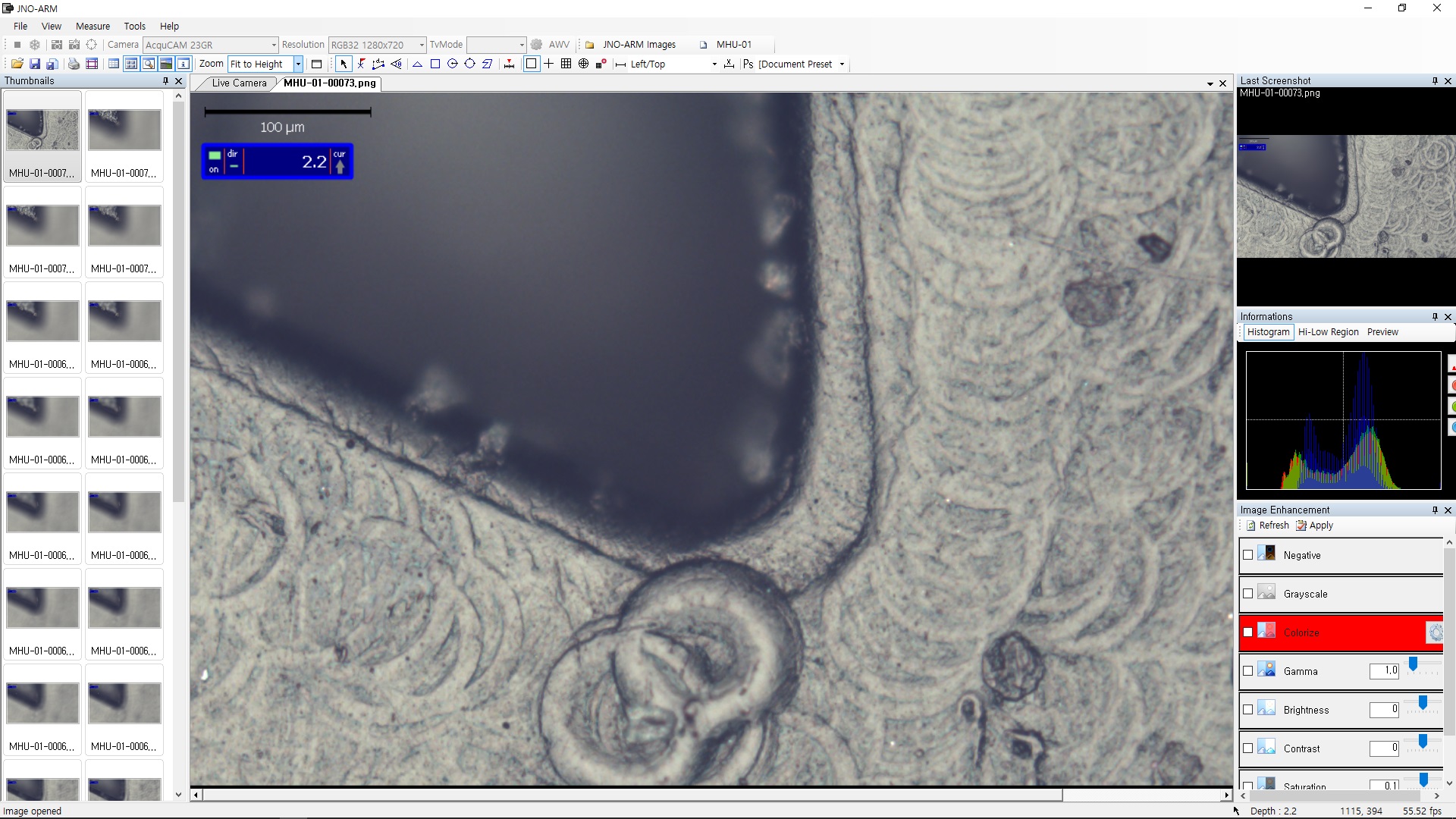Click the Brightness slider handle

pyautogui.click(x=1423, y=703)
